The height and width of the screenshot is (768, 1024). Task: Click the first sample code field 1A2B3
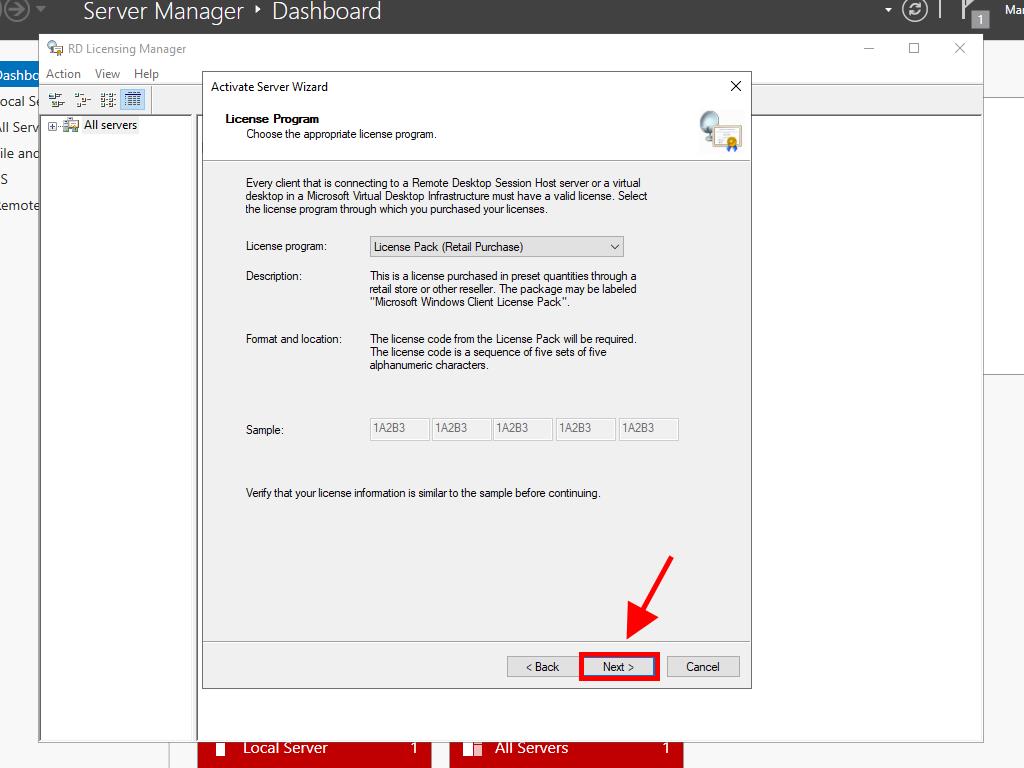click(x=399, y=429)
